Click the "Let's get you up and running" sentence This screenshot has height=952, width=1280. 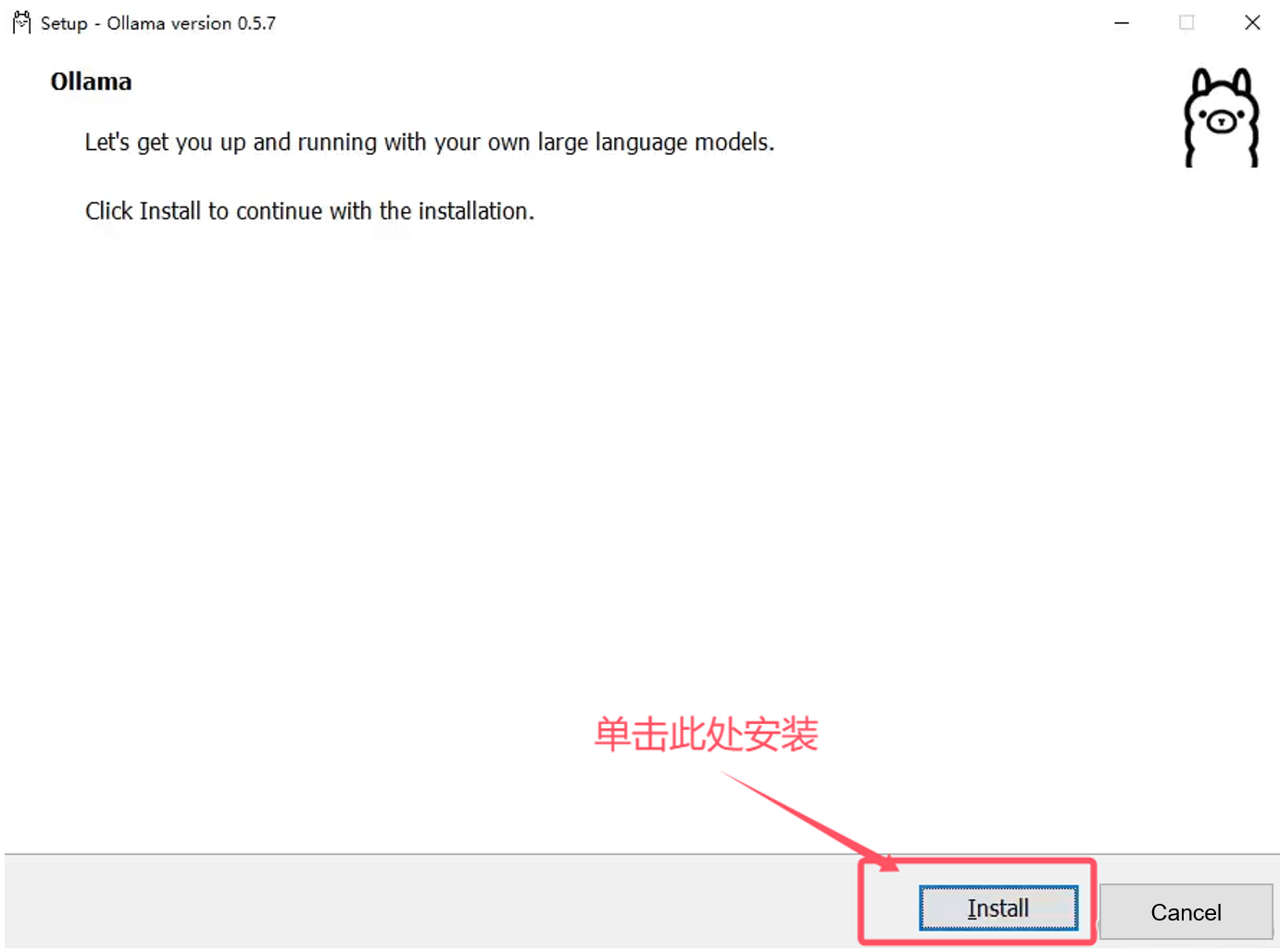coord(430,143)
